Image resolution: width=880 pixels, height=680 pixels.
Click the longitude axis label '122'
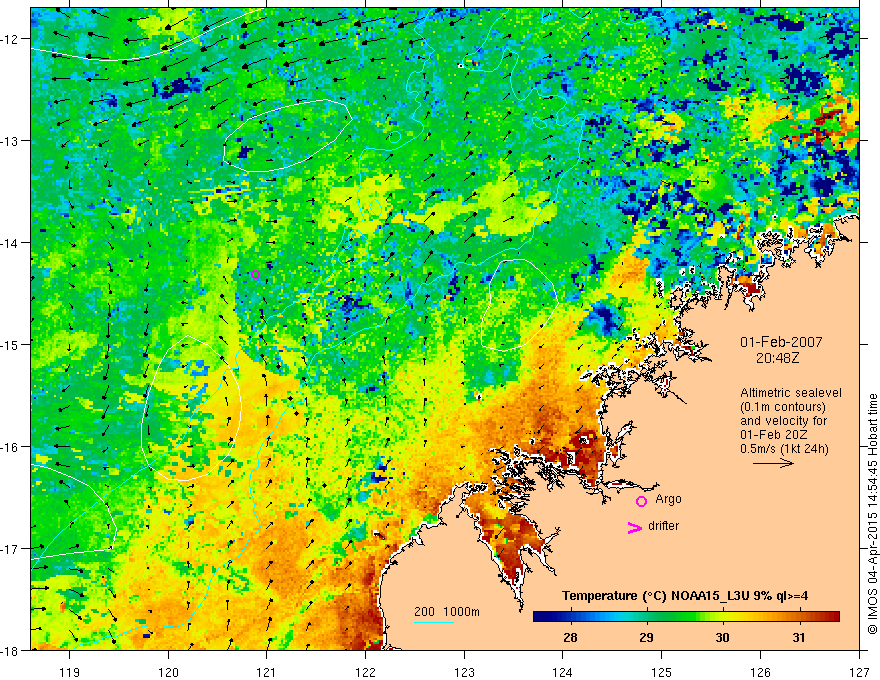365,672
